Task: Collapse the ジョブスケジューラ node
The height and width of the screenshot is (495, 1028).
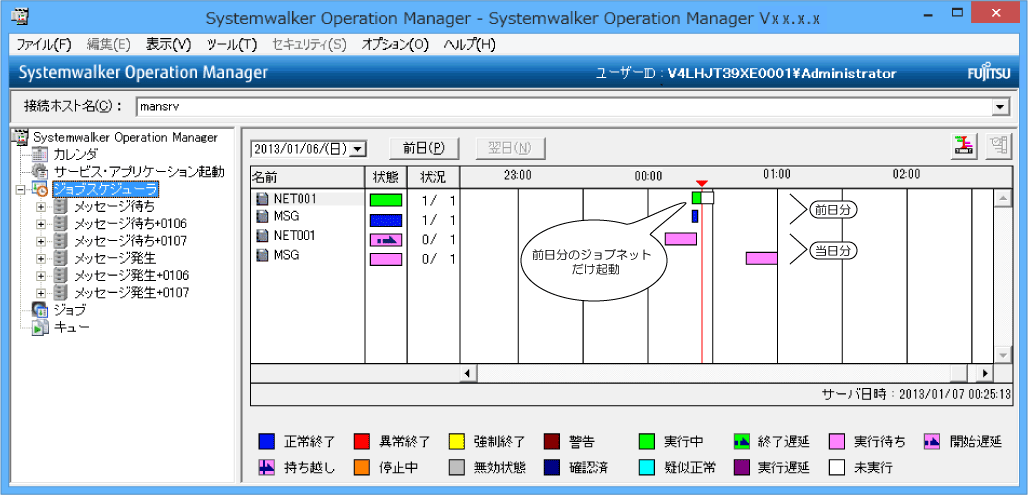Action: (x=20, y=189)
